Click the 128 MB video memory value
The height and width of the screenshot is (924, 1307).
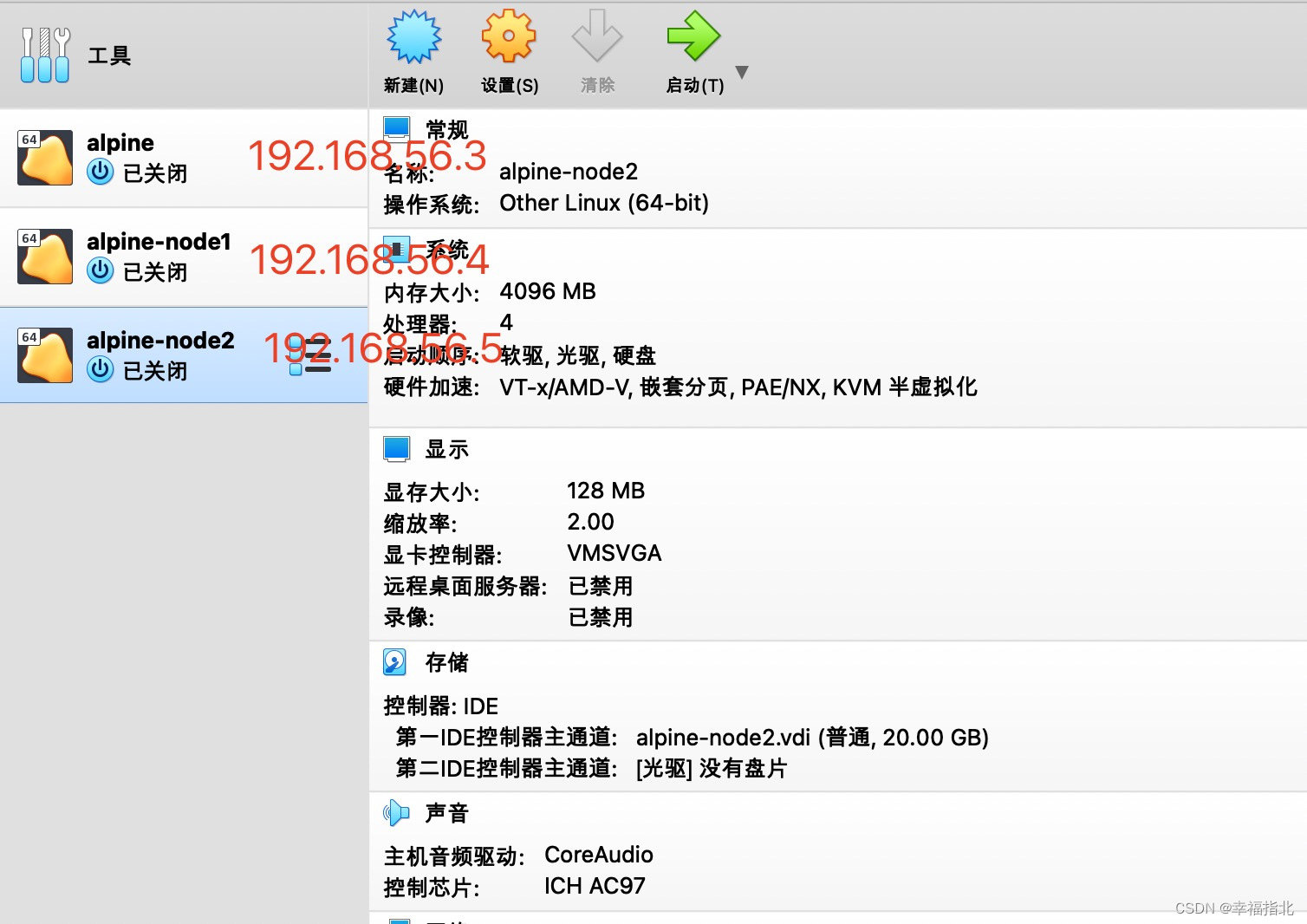(x=606, y=491)
